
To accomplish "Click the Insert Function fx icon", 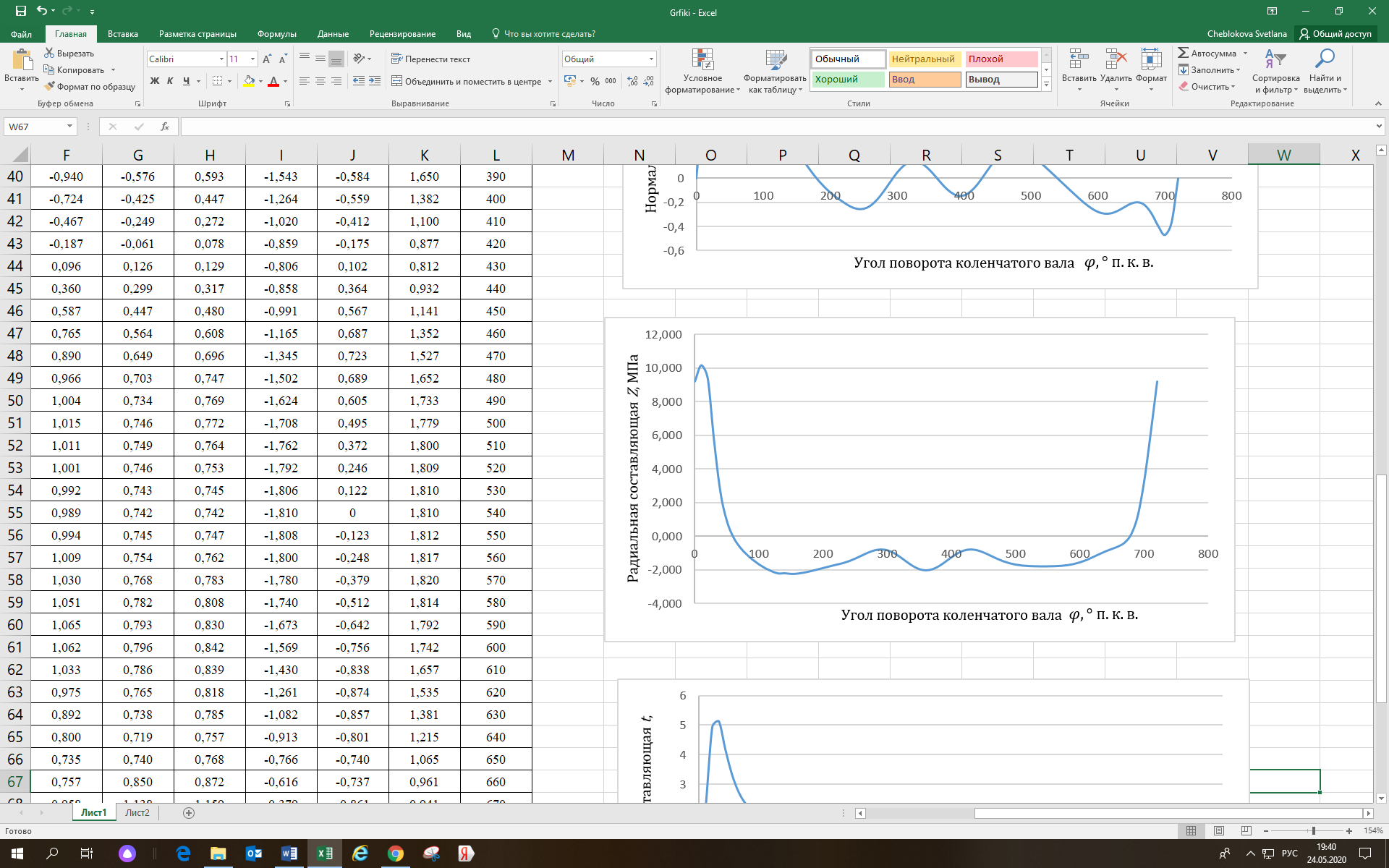I will (165, 127).
